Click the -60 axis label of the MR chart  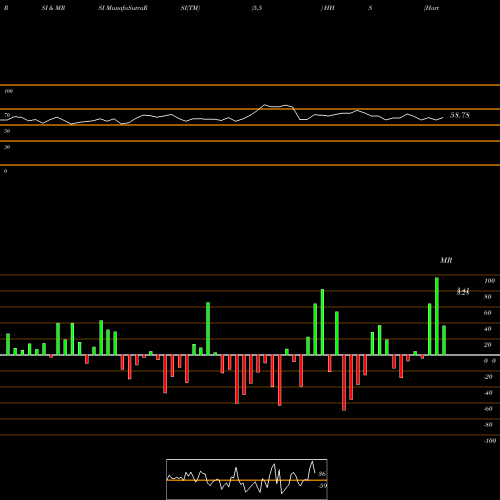(x=488, y=409)
